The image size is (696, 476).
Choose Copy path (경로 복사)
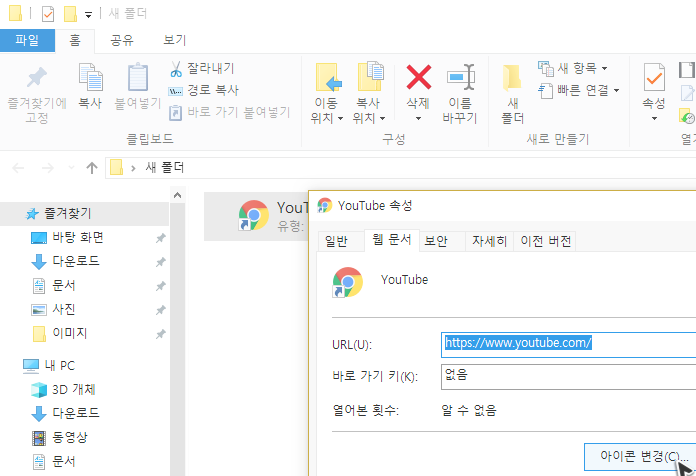(204, 91)
